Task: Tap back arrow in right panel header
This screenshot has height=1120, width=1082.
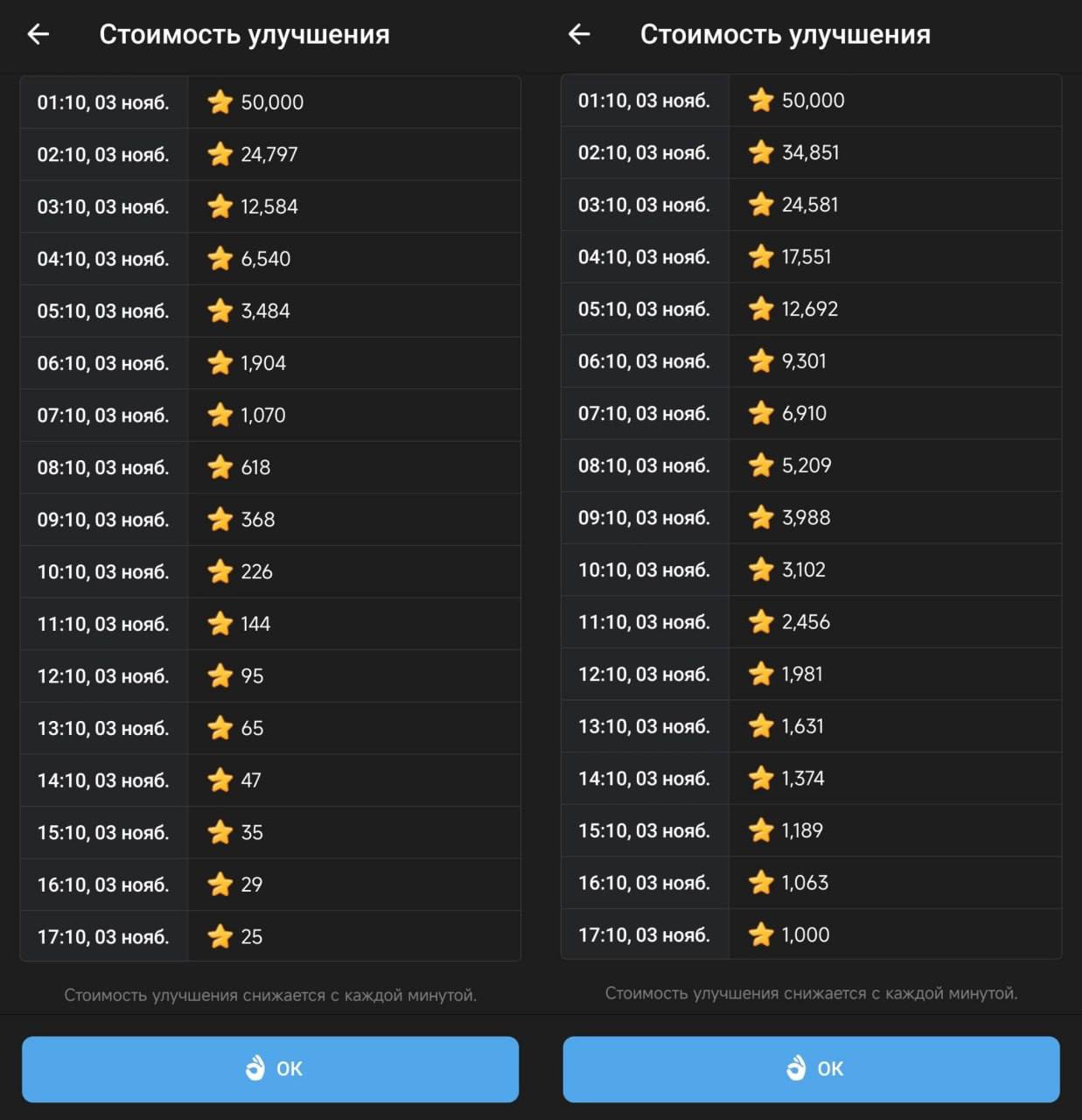Action: coord(579,34)
